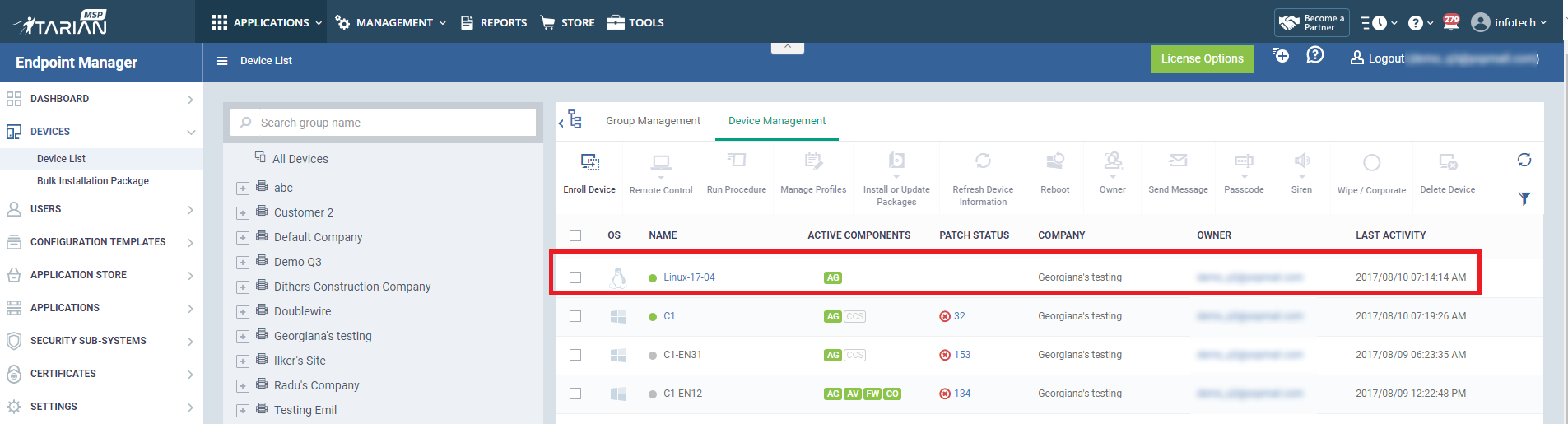Viewport: 1568px width, 424px height.
Task: Open Reports in the top menu
Action: coord(494,22)
